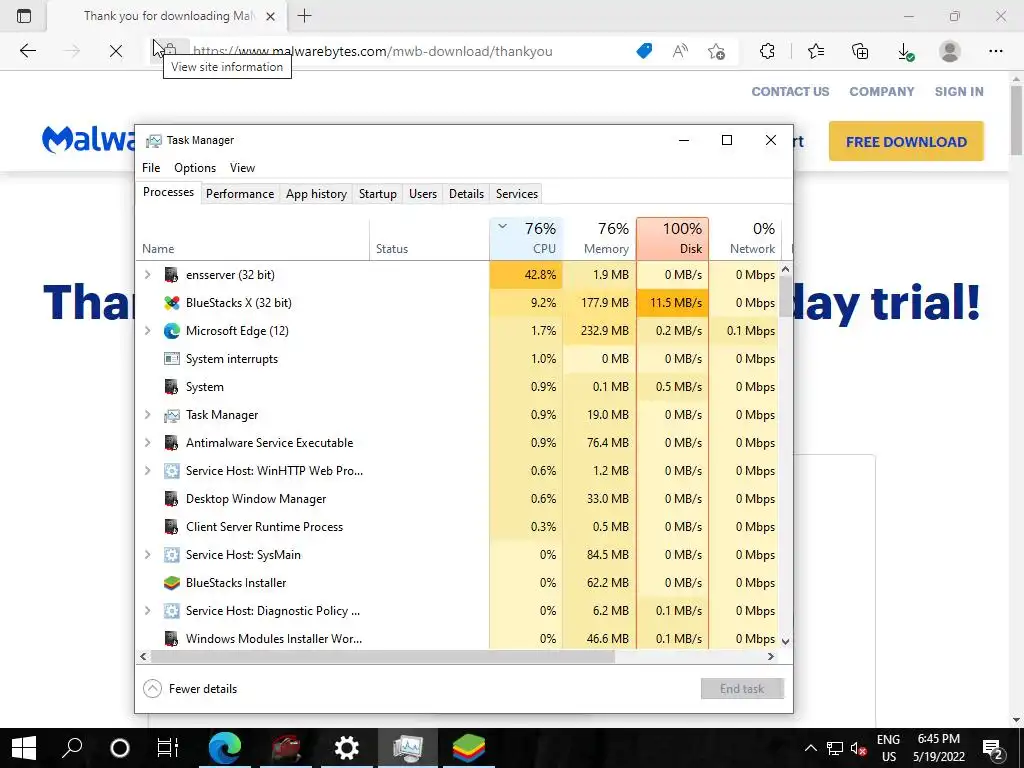1024x768 pixels.
Task: Click the Task Manager horizontal scrollbar thumb
Action: (383, 656)
